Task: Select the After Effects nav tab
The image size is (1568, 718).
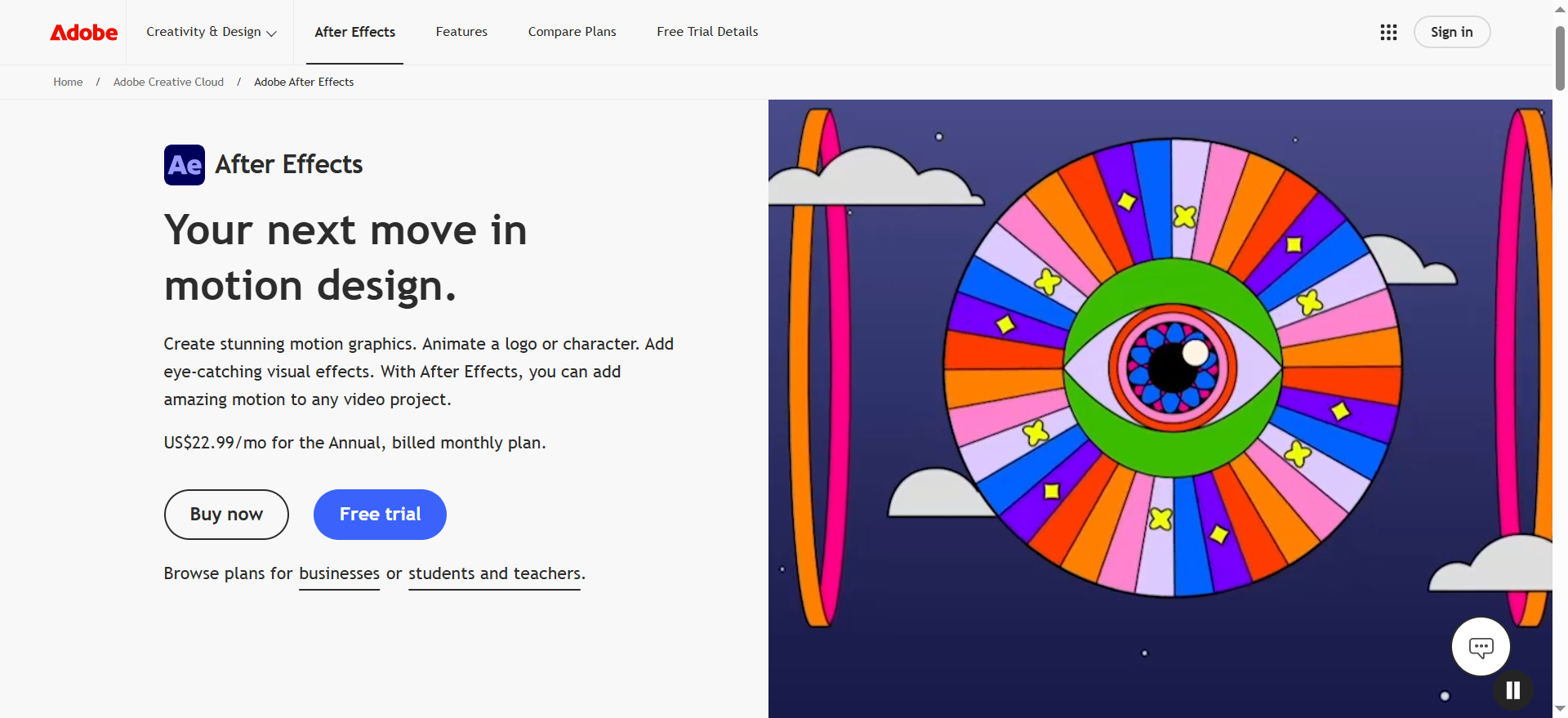Action: click(354, 32)
